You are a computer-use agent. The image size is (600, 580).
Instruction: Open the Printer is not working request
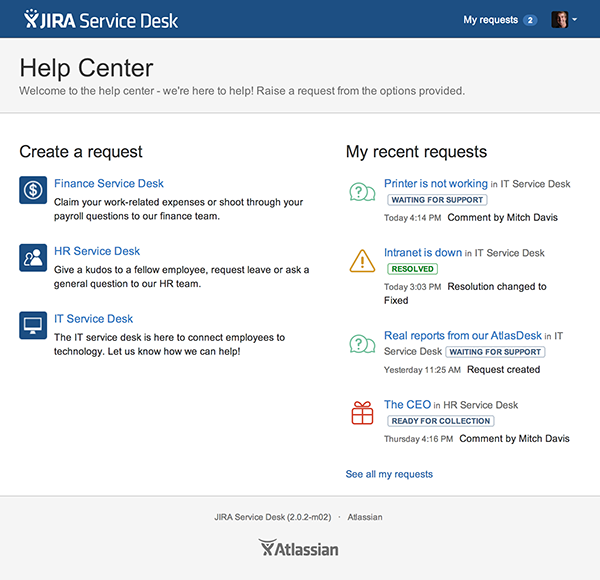click(x=436, y=184)
